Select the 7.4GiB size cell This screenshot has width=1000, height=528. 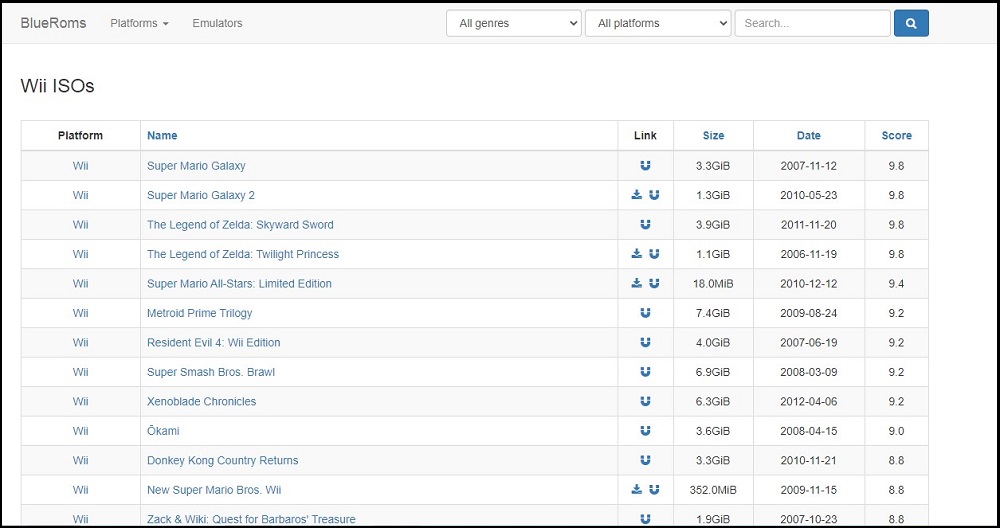point(713,313)
